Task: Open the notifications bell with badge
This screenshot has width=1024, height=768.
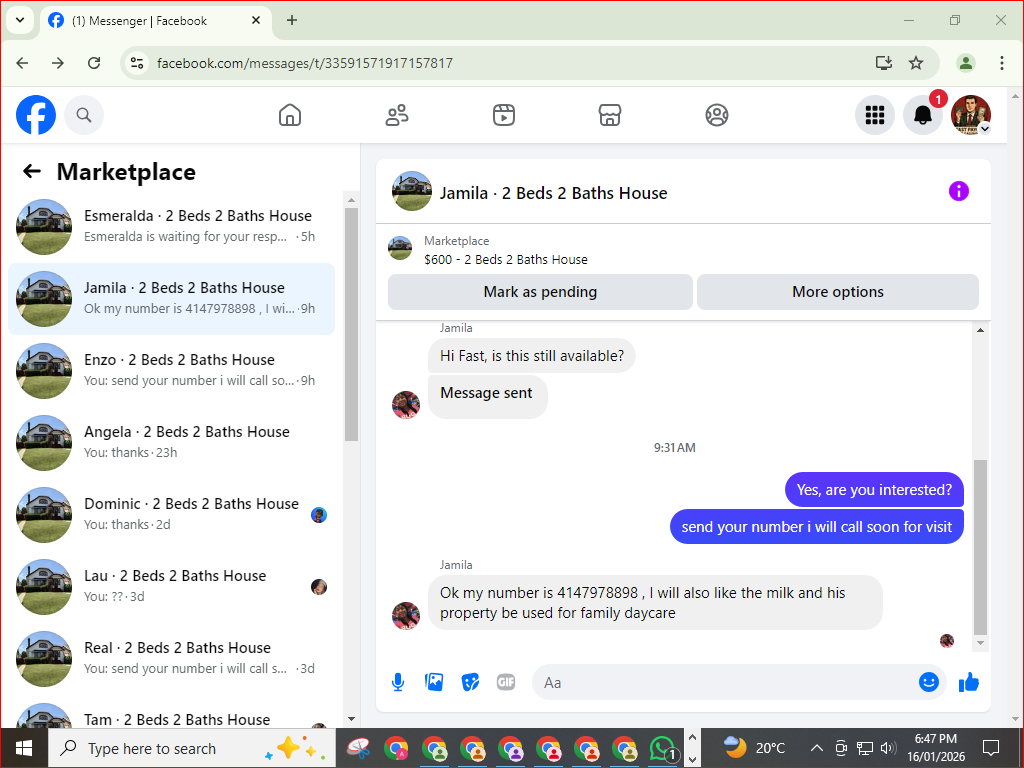Action: tap(923, 115)
